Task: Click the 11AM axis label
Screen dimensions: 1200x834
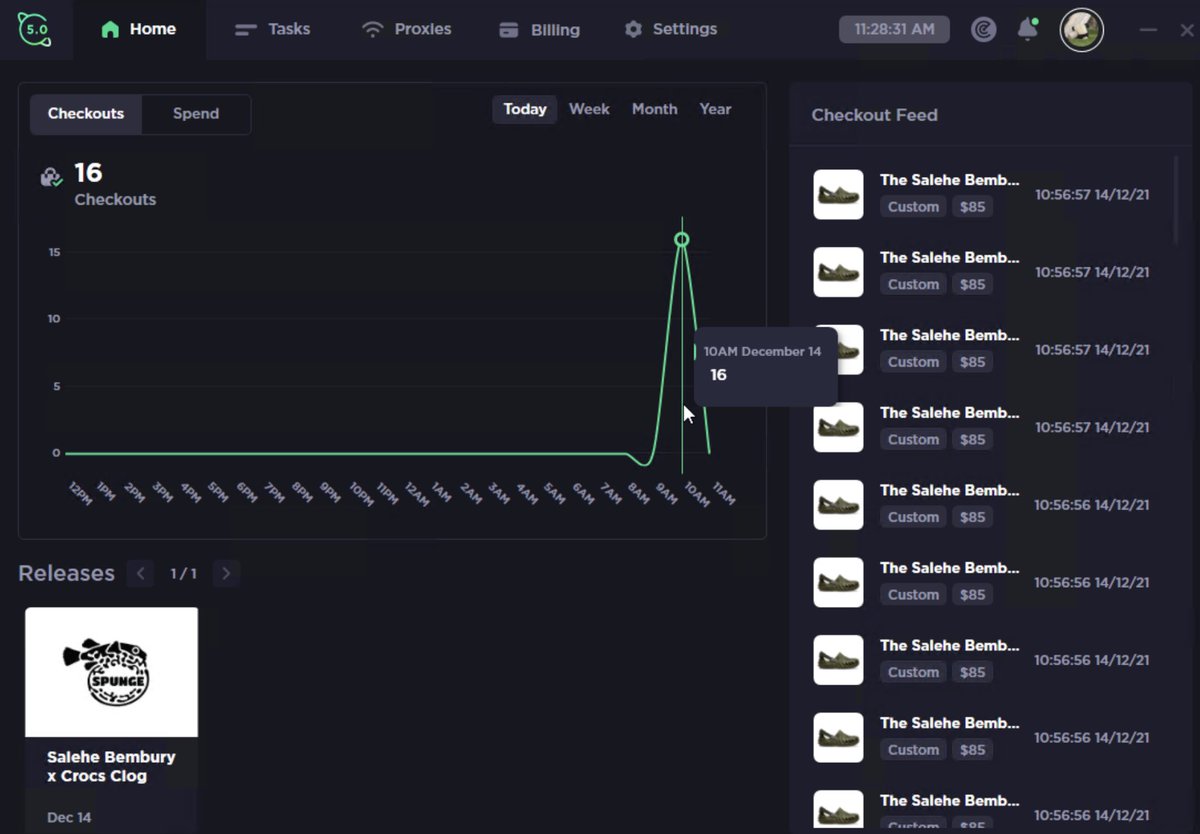Action: 723,493
